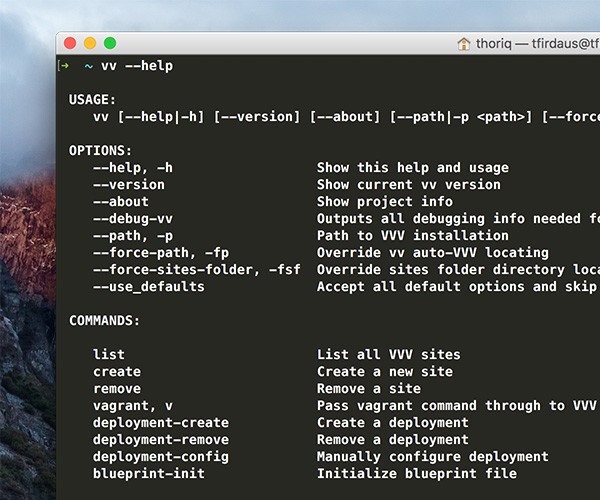
Task: Click the 'remove' command
Action: click(x=117, y=388)
